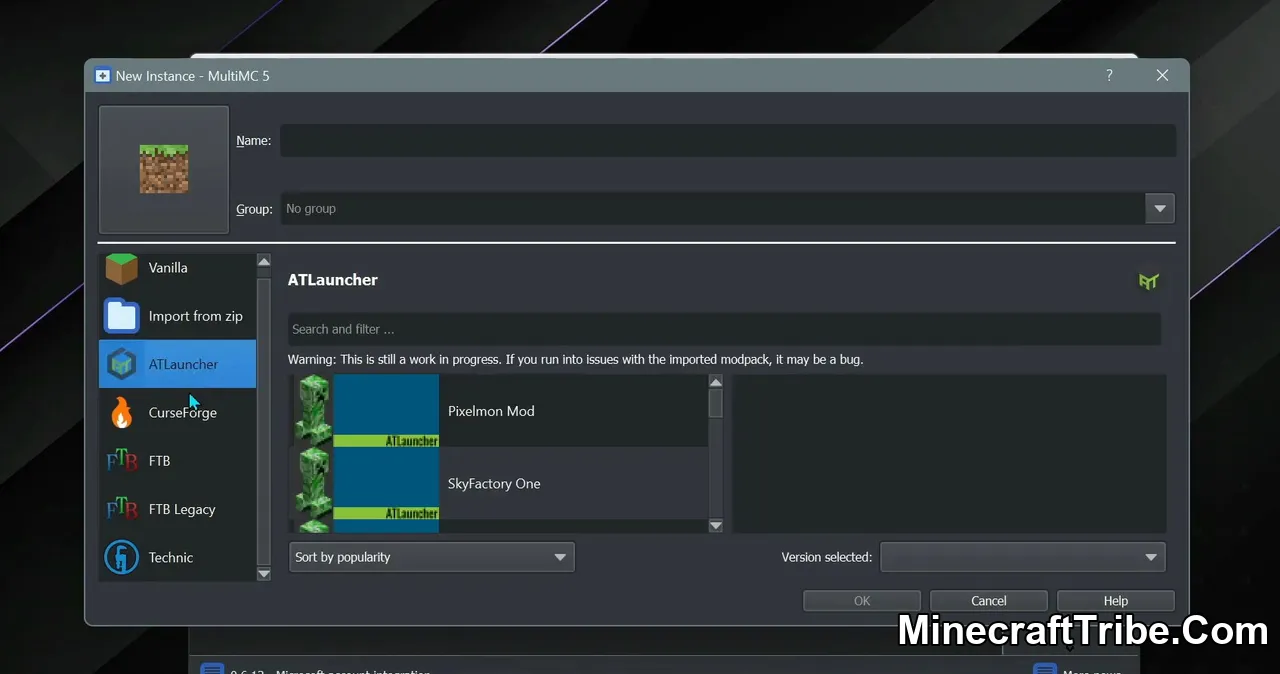Click modpack list scrollbar down arrow

[715, 525]
